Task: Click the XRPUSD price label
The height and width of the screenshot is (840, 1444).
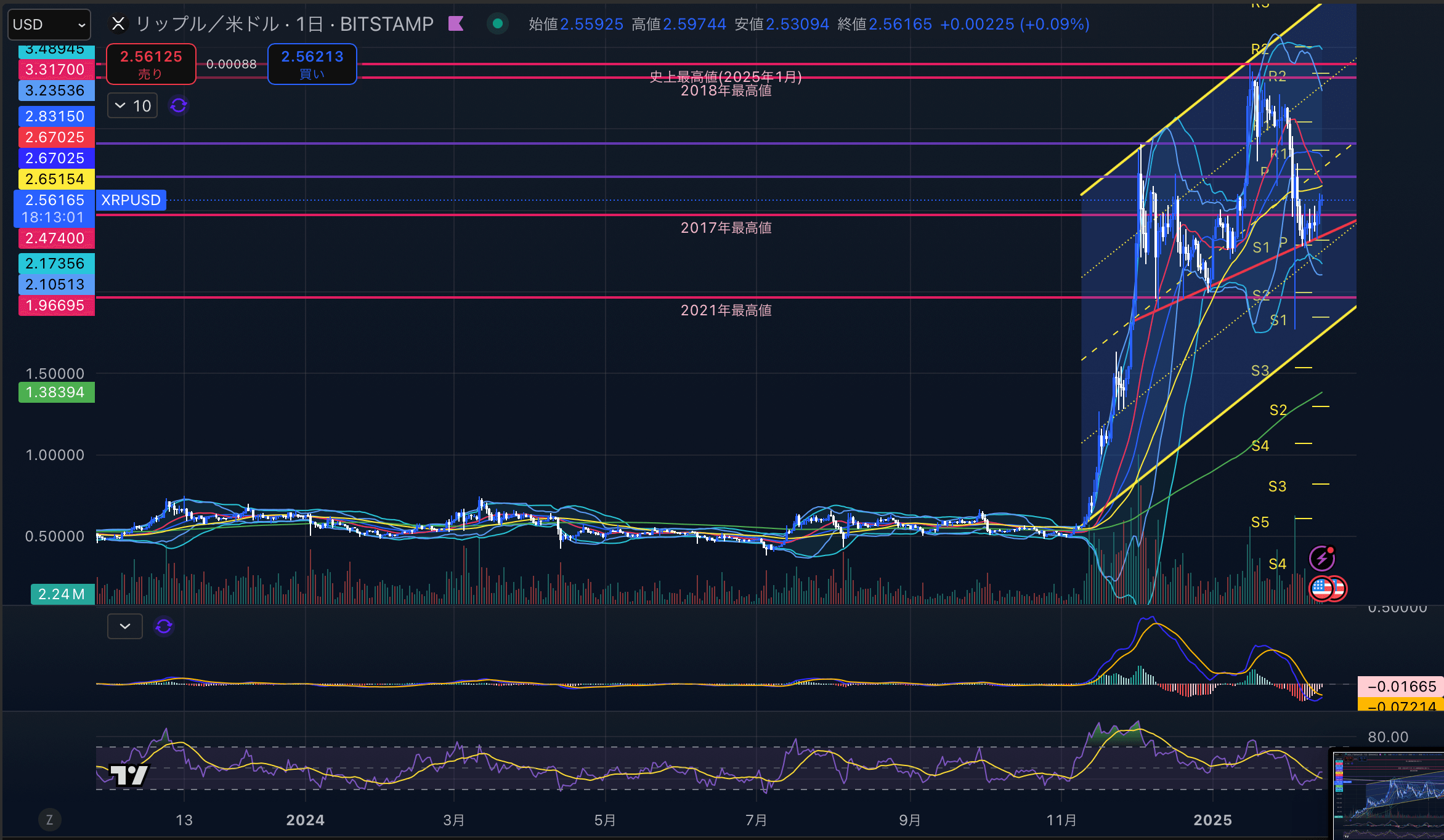Action: pos(131,200)
